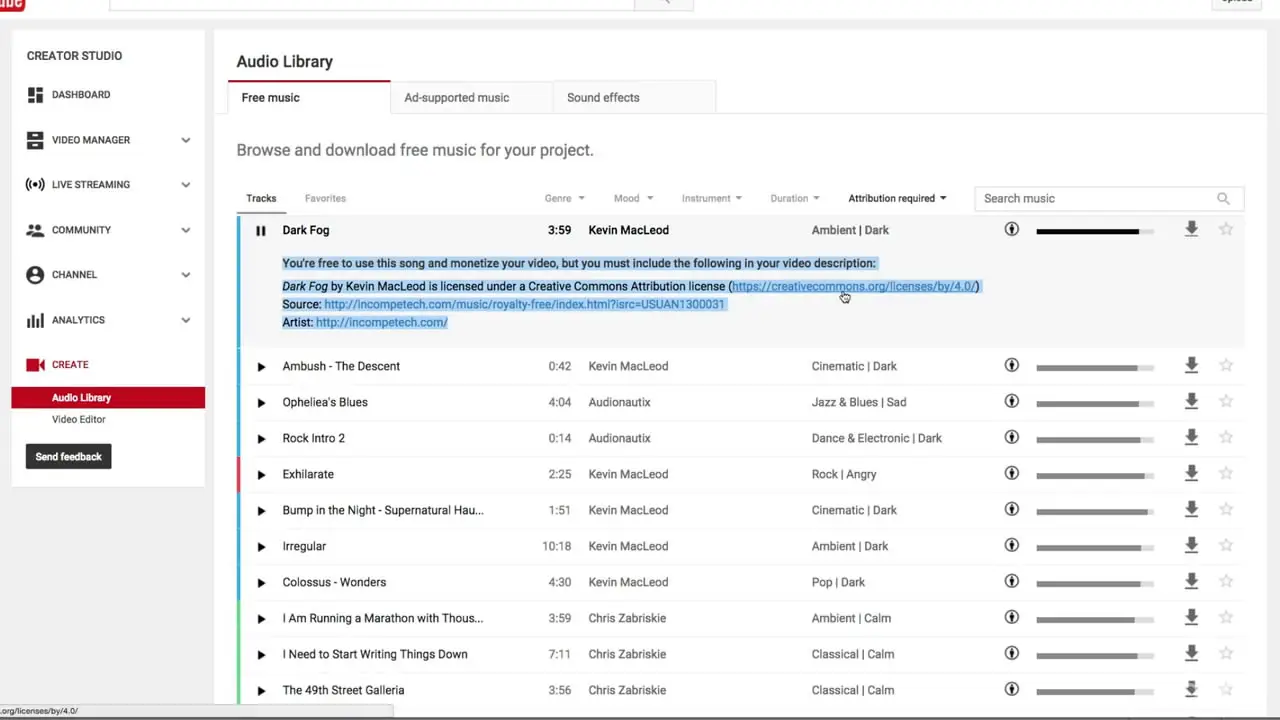
Task: Open the Genre filter dropdown
Action: click(564, 198)
